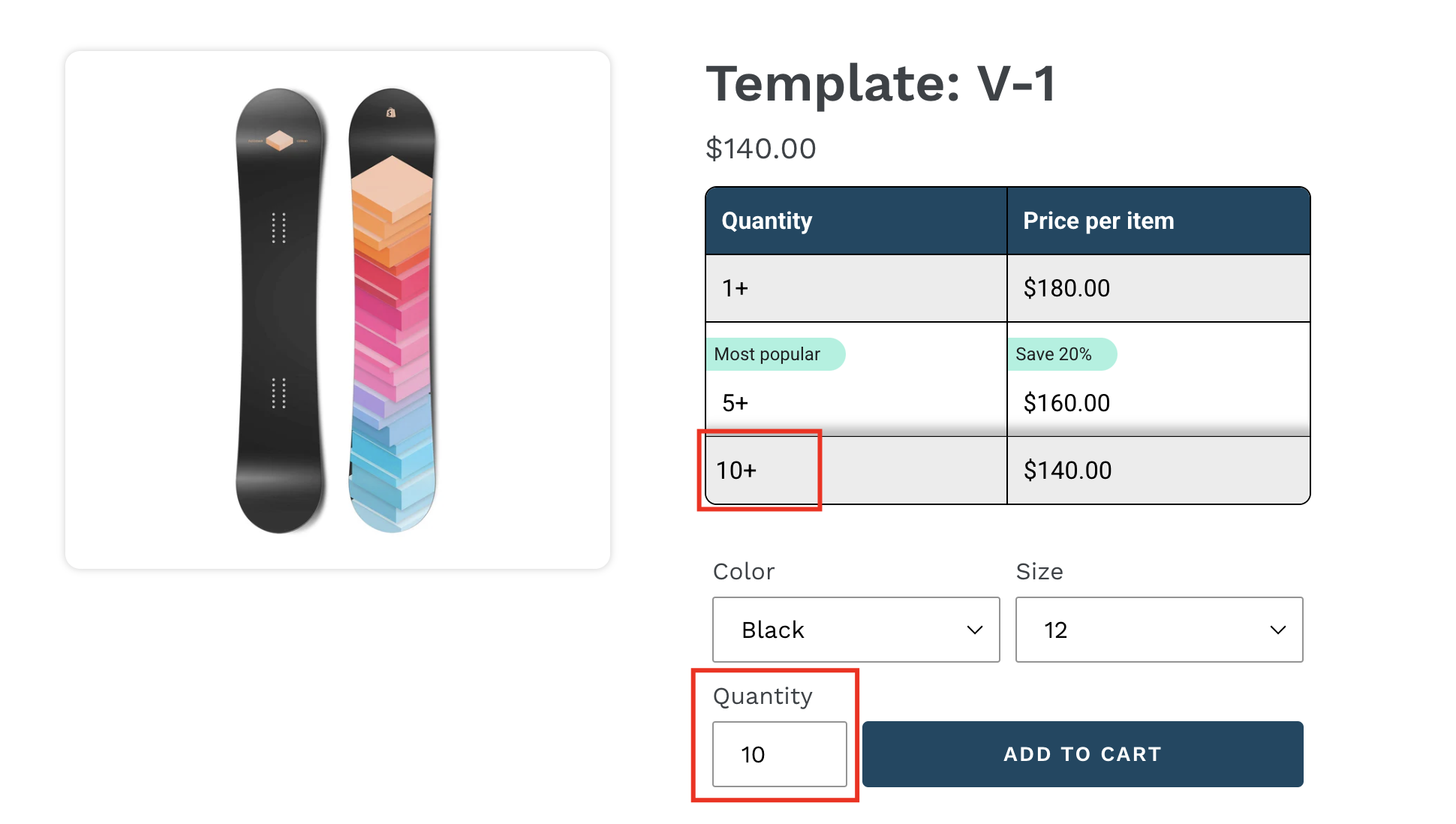The width and height of the screenshot is (1456, 824).
Task: Click the colorful snowboard in the image
Action: pos(392,310)
